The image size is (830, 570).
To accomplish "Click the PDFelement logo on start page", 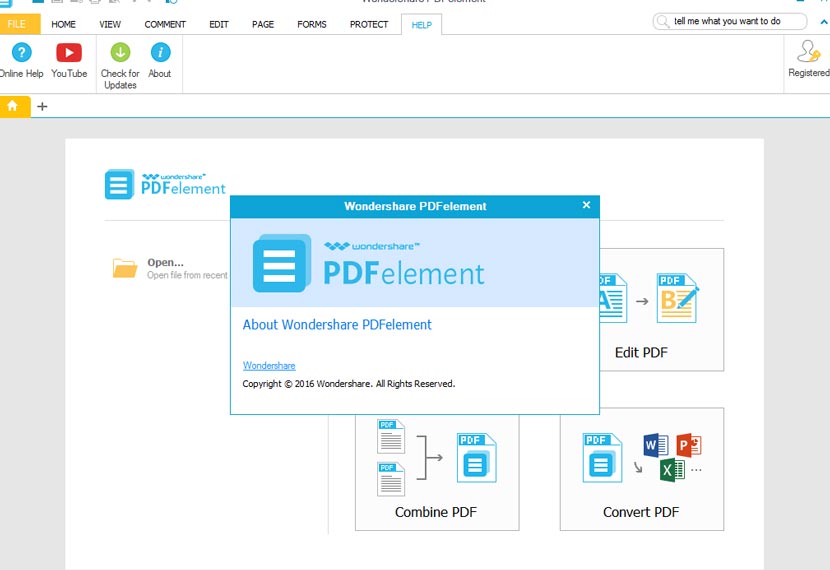I will point(165,184).
